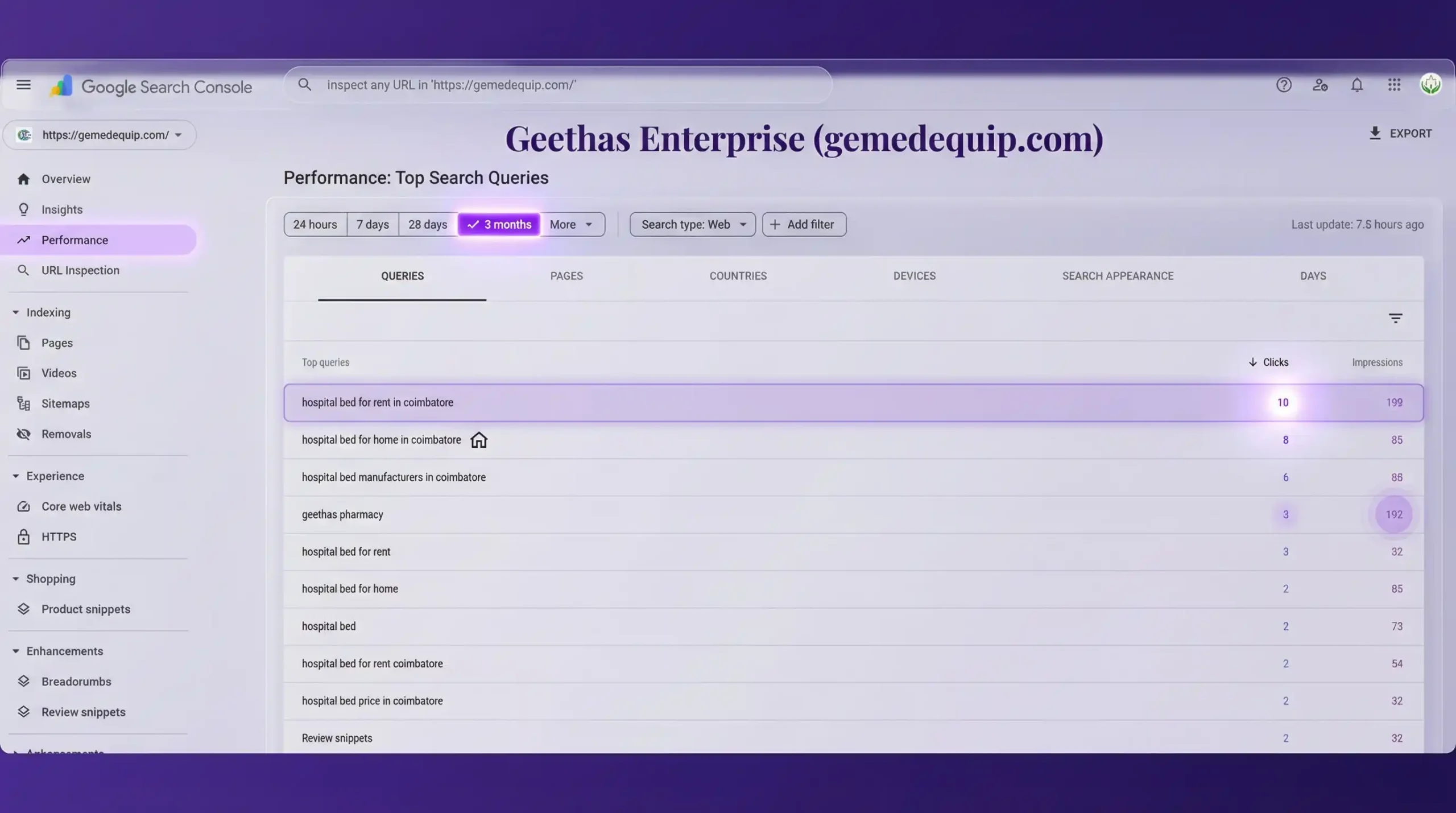
Task: Select the 24 hours date range
Action: click(315, 224)
